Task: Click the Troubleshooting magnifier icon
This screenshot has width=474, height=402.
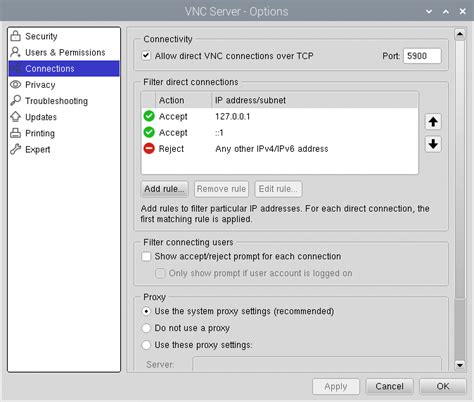Action: point(15,100)
